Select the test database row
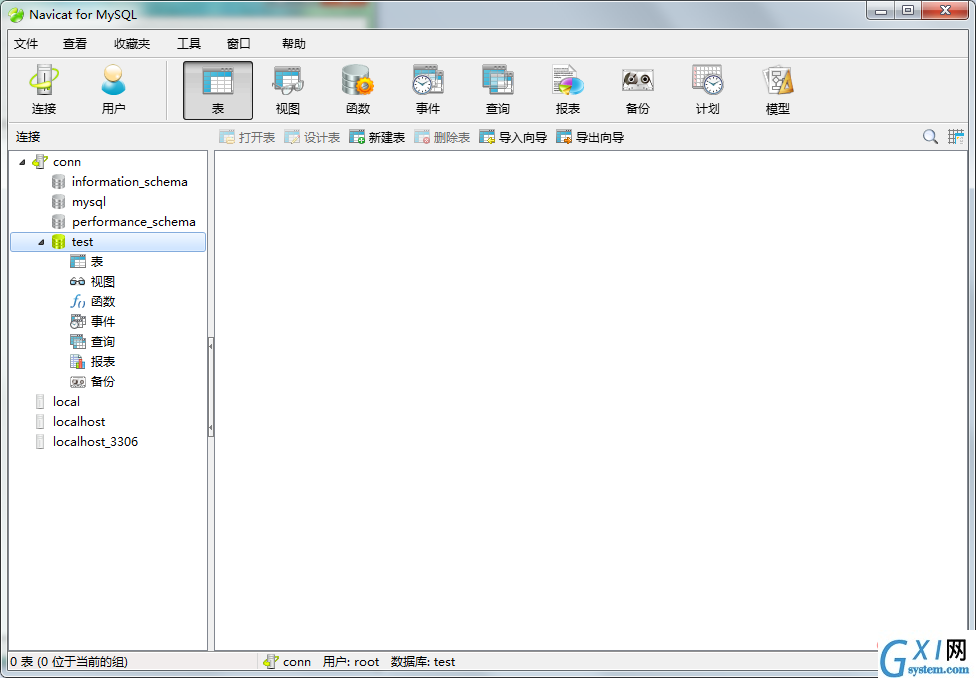 coord(108,242)
